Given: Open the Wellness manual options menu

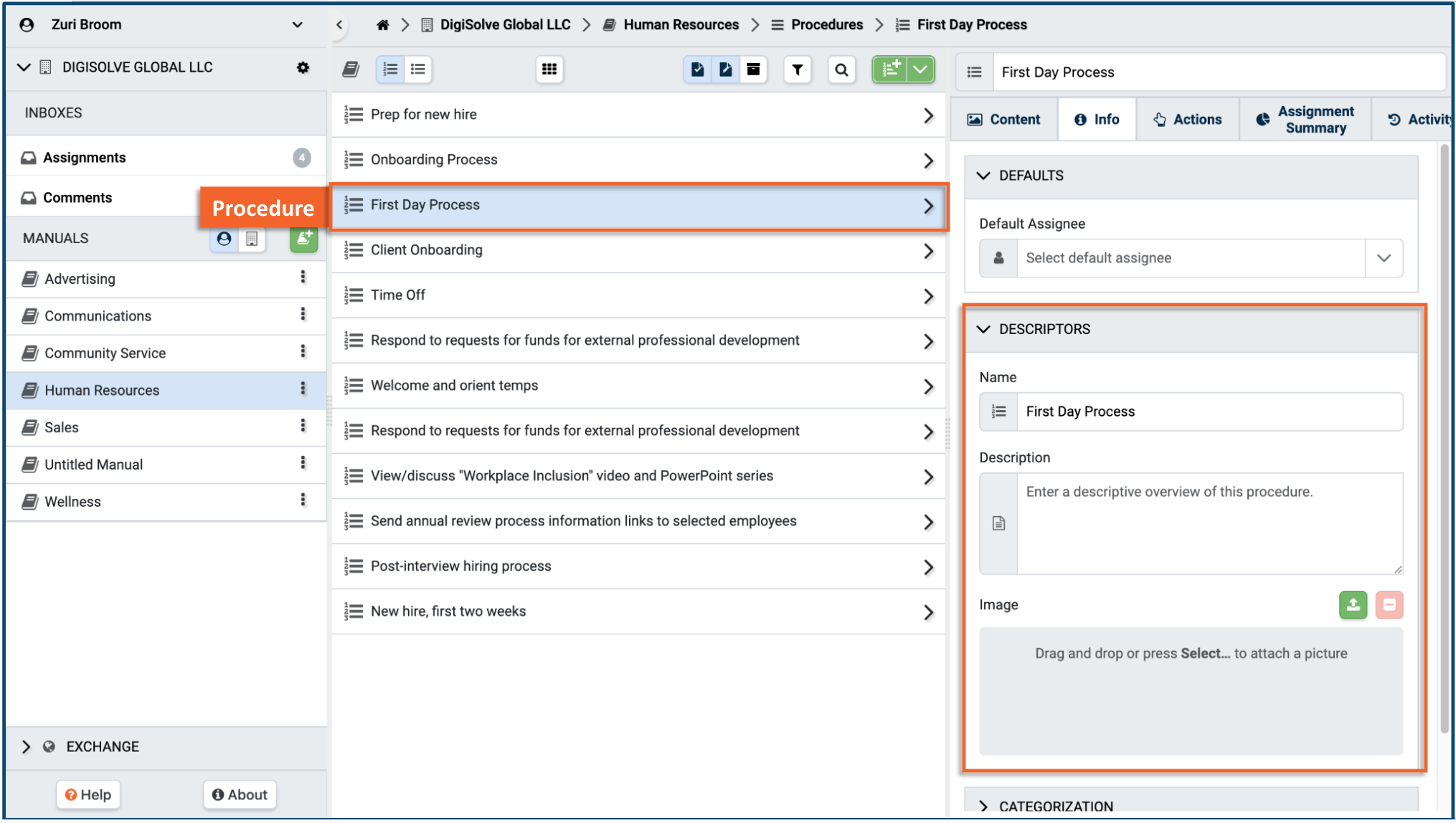Looking at the screenshot, I should [x=303, y=500].
